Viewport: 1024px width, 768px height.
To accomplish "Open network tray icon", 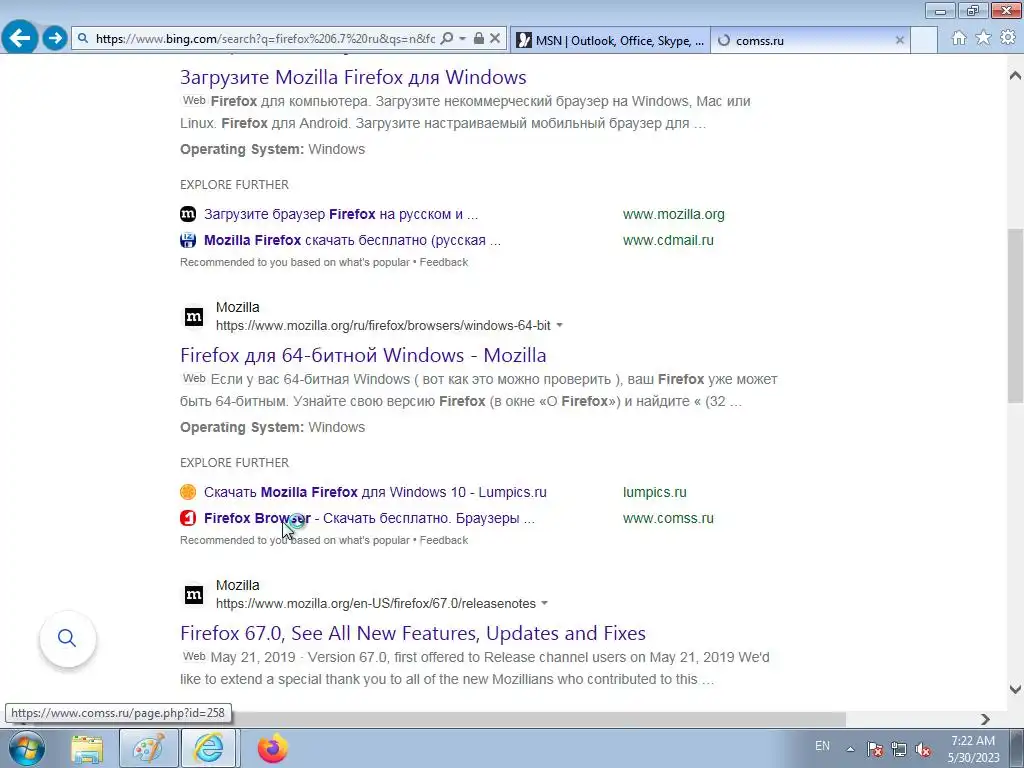I will [x=899, y=749].
